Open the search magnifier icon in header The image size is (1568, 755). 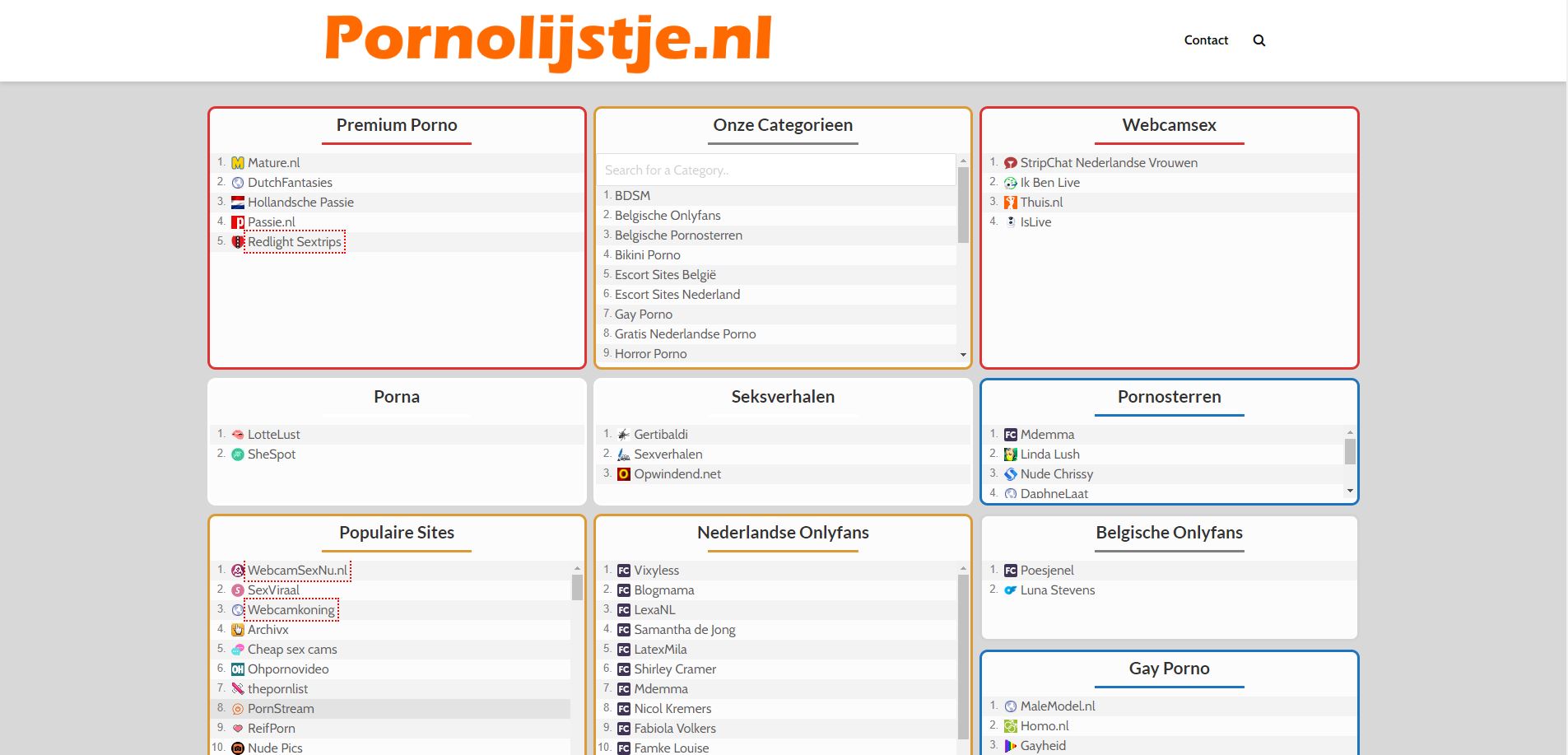1259,40
